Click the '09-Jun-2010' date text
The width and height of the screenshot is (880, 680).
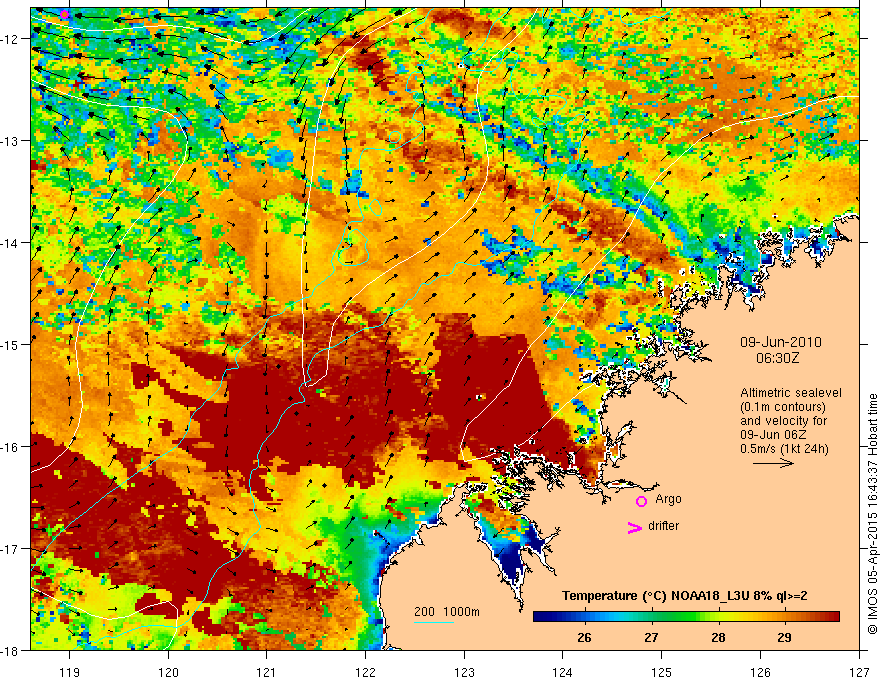781,342
